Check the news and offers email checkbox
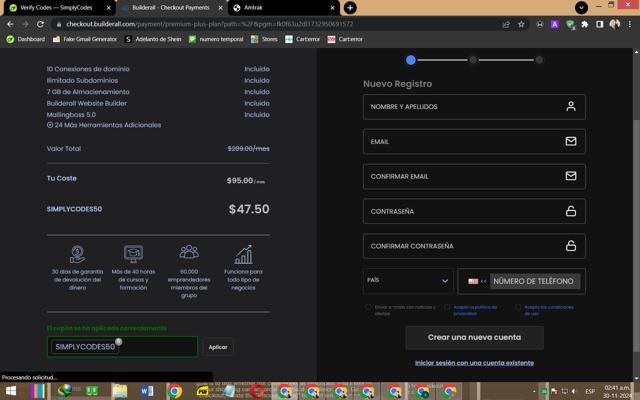This screenshot has width=640, height=400. pos(368,307)
